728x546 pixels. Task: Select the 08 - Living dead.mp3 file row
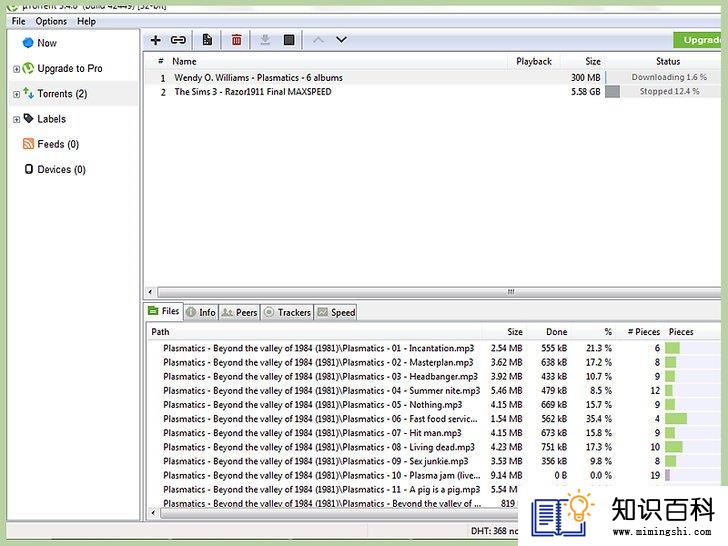(434, 447)
